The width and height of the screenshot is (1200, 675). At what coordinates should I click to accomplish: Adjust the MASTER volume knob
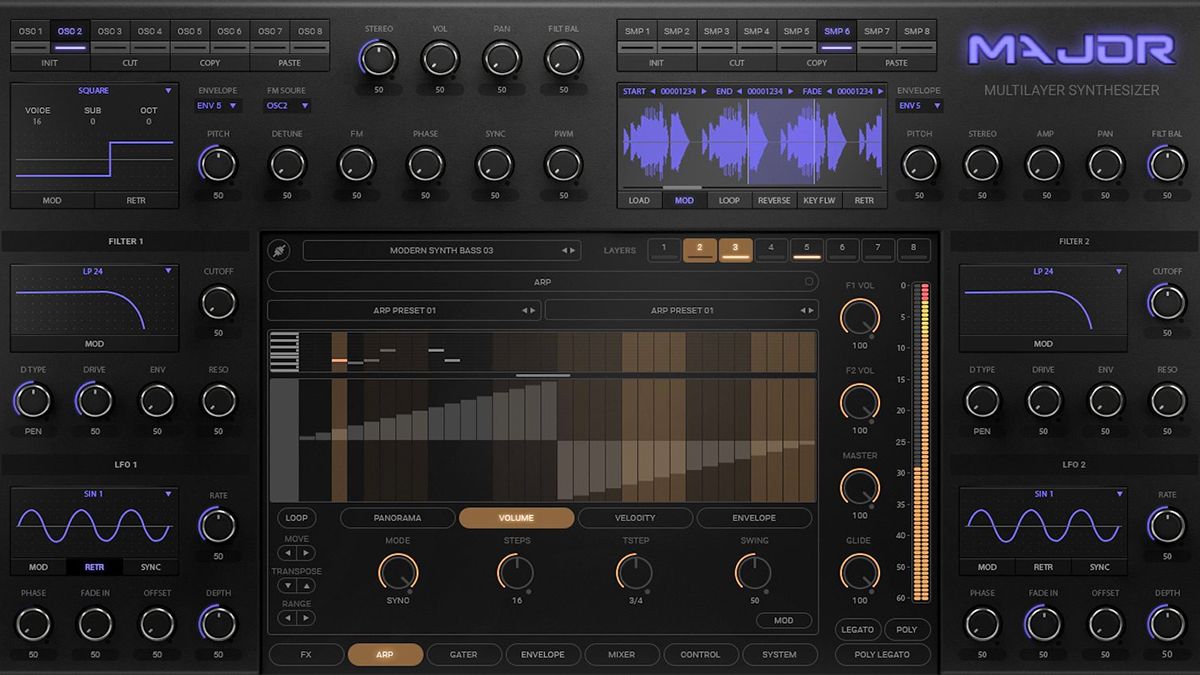858,489
